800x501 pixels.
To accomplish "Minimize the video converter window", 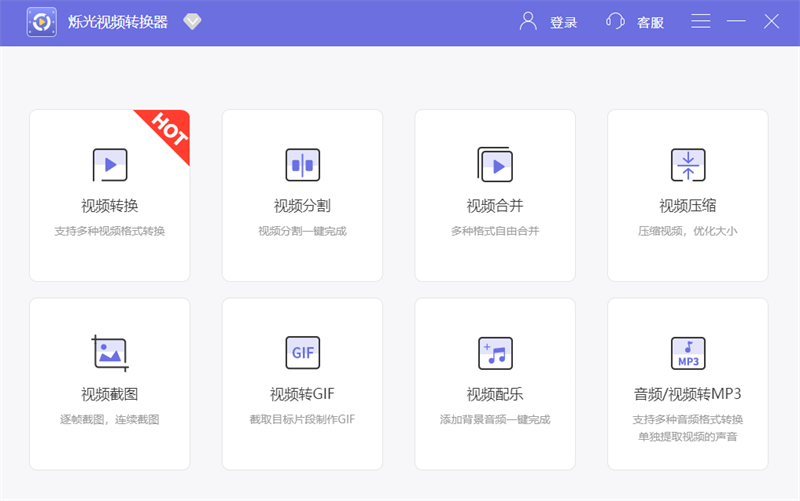I will pyautogui.click(x=736, y=21).
